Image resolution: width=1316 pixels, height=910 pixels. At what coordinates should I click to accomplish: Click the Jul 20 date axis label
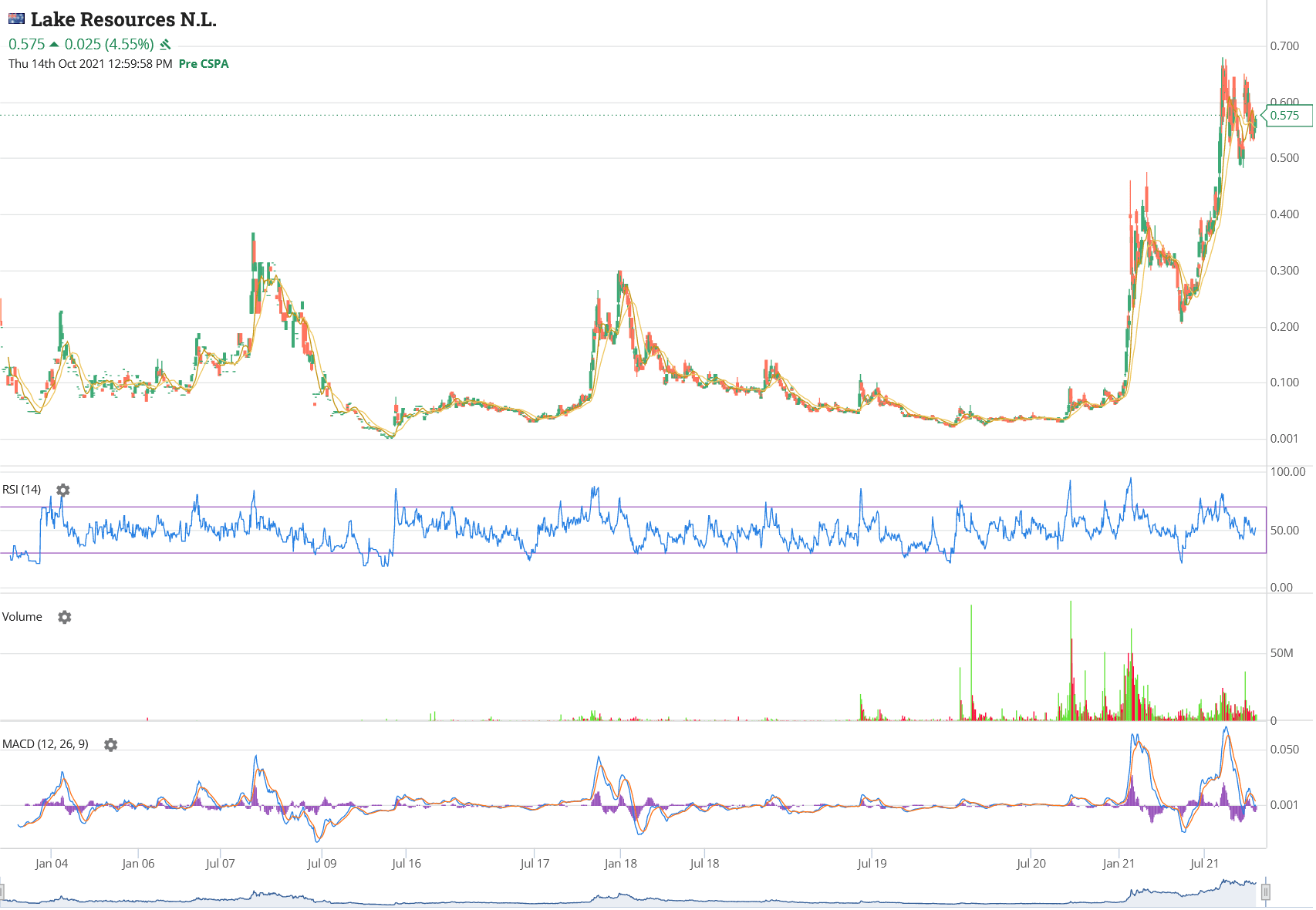point(1031,864)
